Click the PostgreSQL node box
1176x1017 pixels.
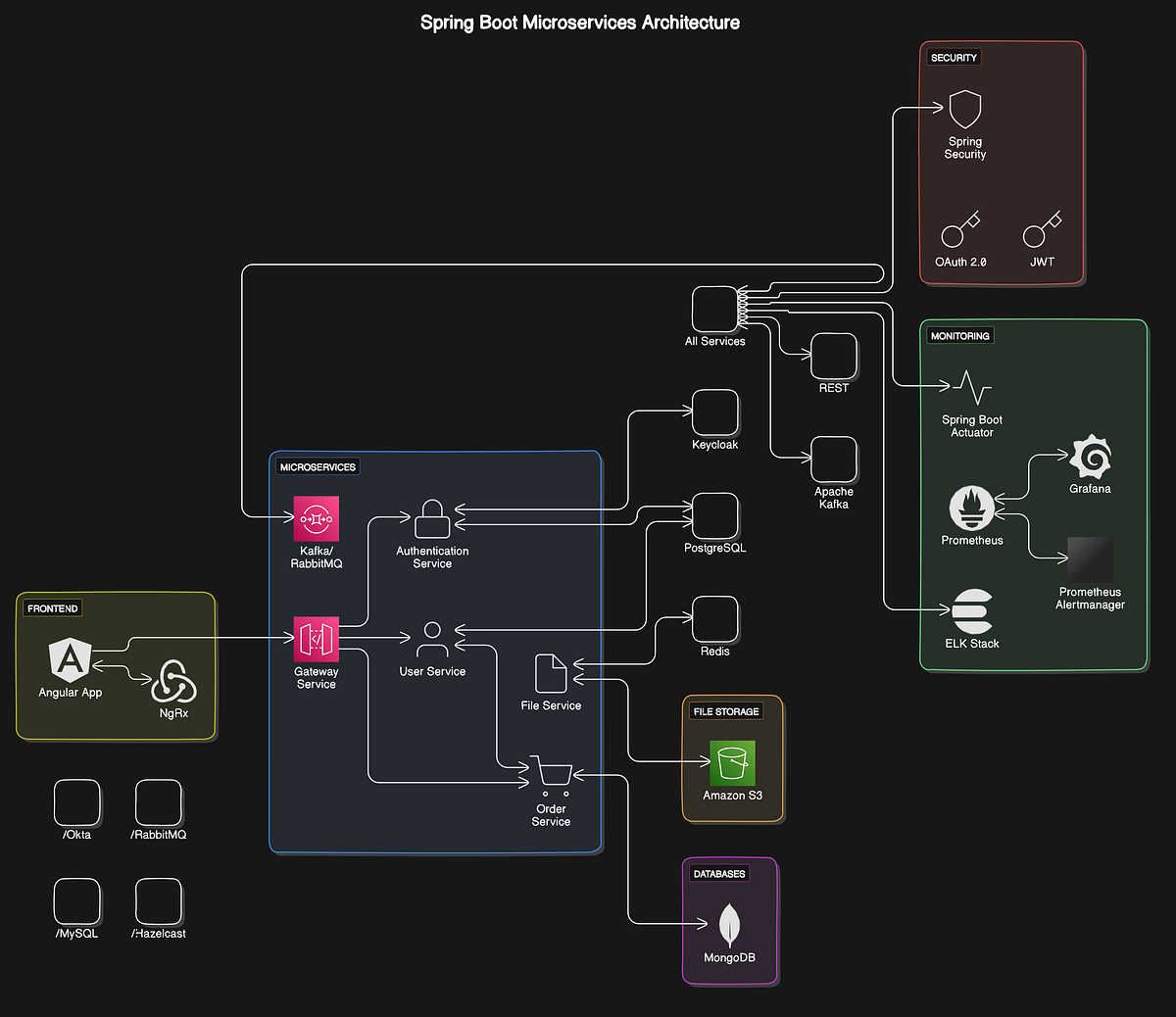click(x=715, y=516)
